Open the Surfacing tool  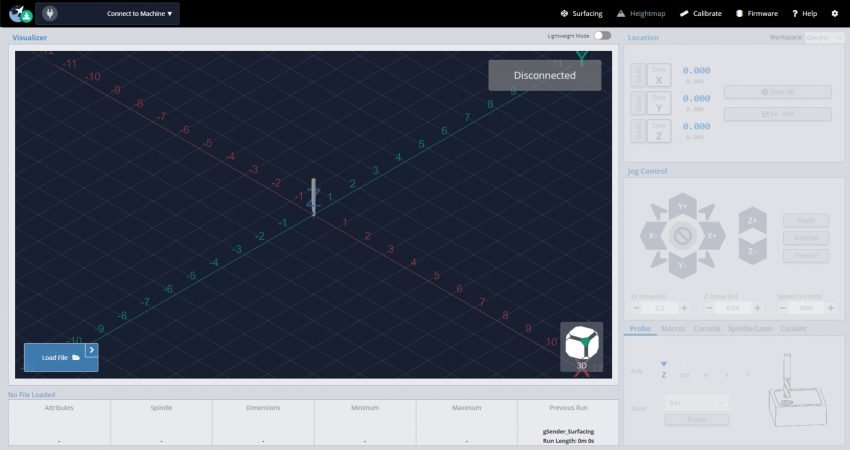click(x=581, y=14)
